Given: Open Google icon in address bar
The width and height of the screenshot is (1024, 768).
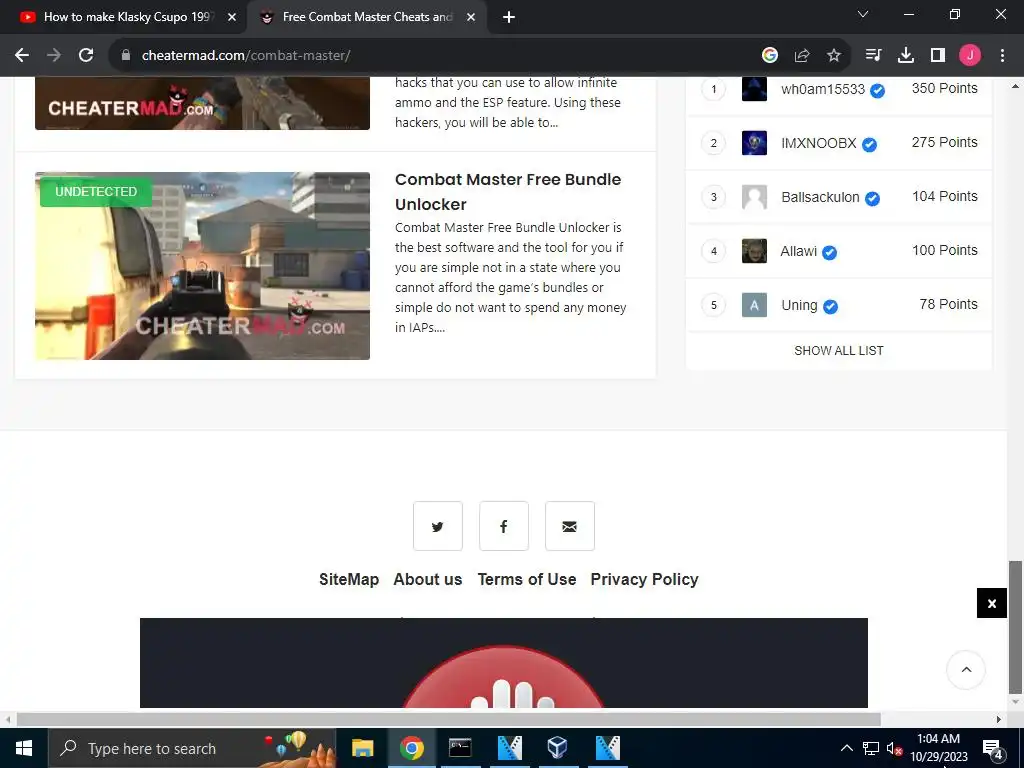Looking at the screenshot, I should [770, 56].
